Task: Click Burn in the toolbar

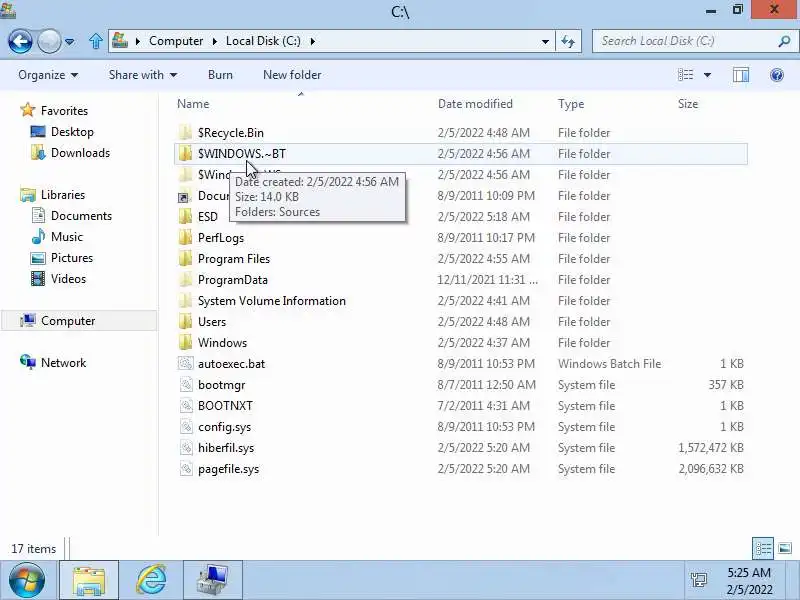Action: click(220, 75)
